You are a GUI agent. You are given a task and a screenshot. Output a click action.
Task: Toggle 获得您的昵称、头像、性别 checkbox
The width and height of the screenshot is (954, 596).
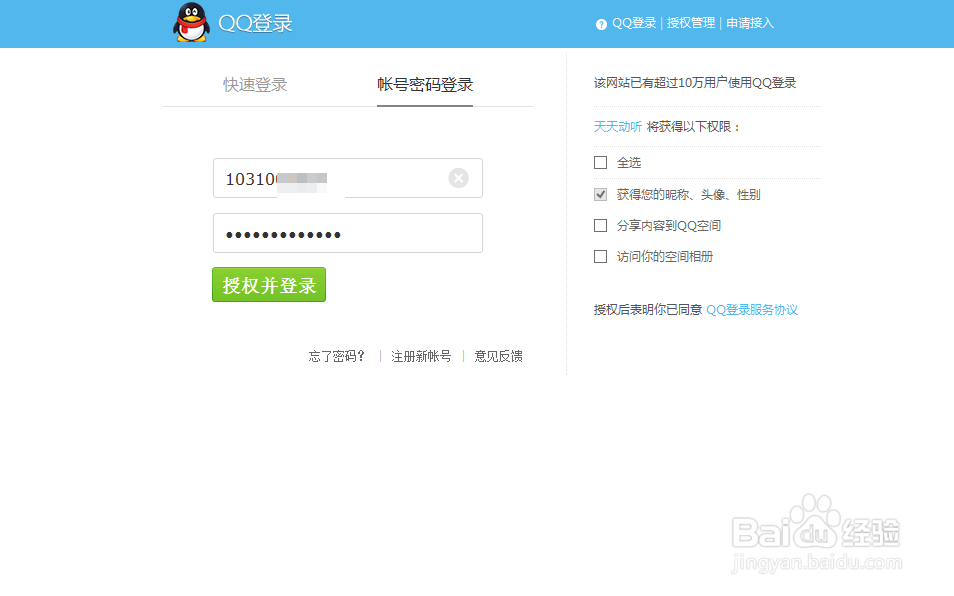coord(601,195)
